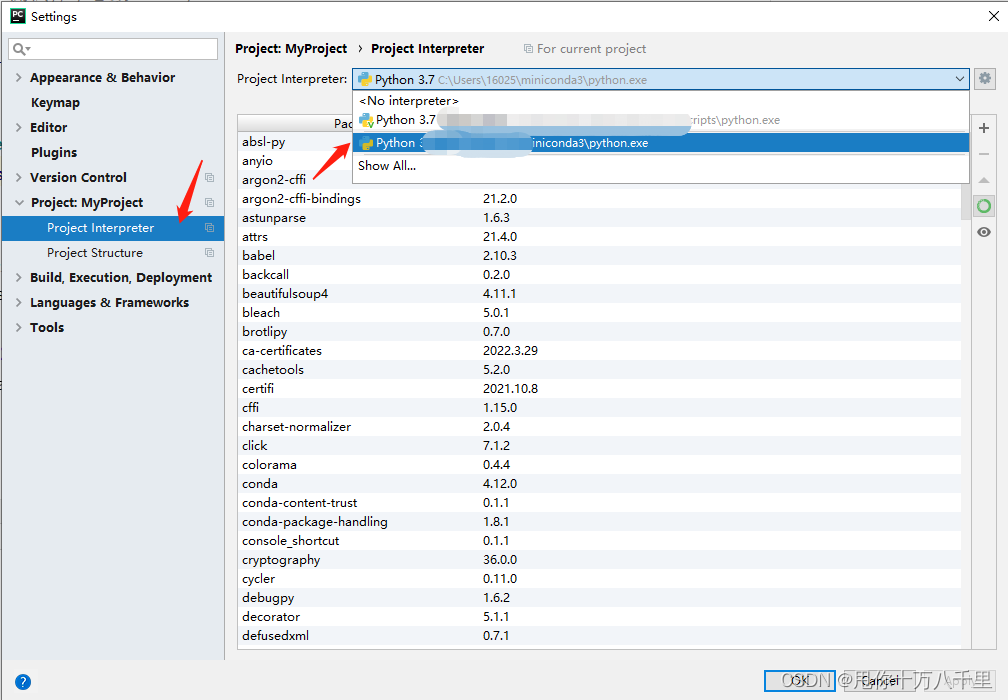
Task: Select the console_shortcut package row
Action: [x=599, y=541]
